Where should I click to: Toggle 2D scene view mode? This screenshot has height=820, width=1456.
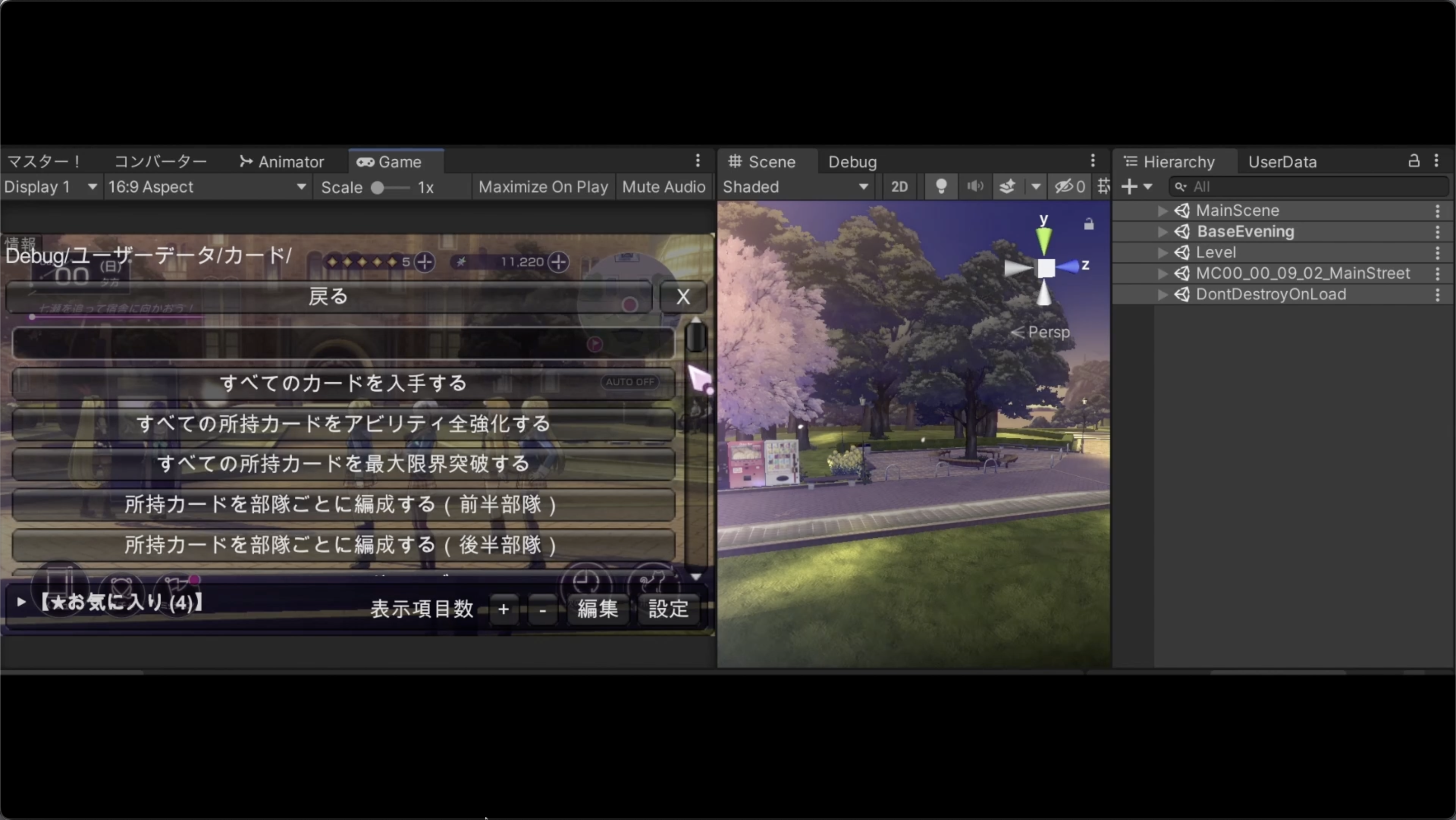(899, 187)
